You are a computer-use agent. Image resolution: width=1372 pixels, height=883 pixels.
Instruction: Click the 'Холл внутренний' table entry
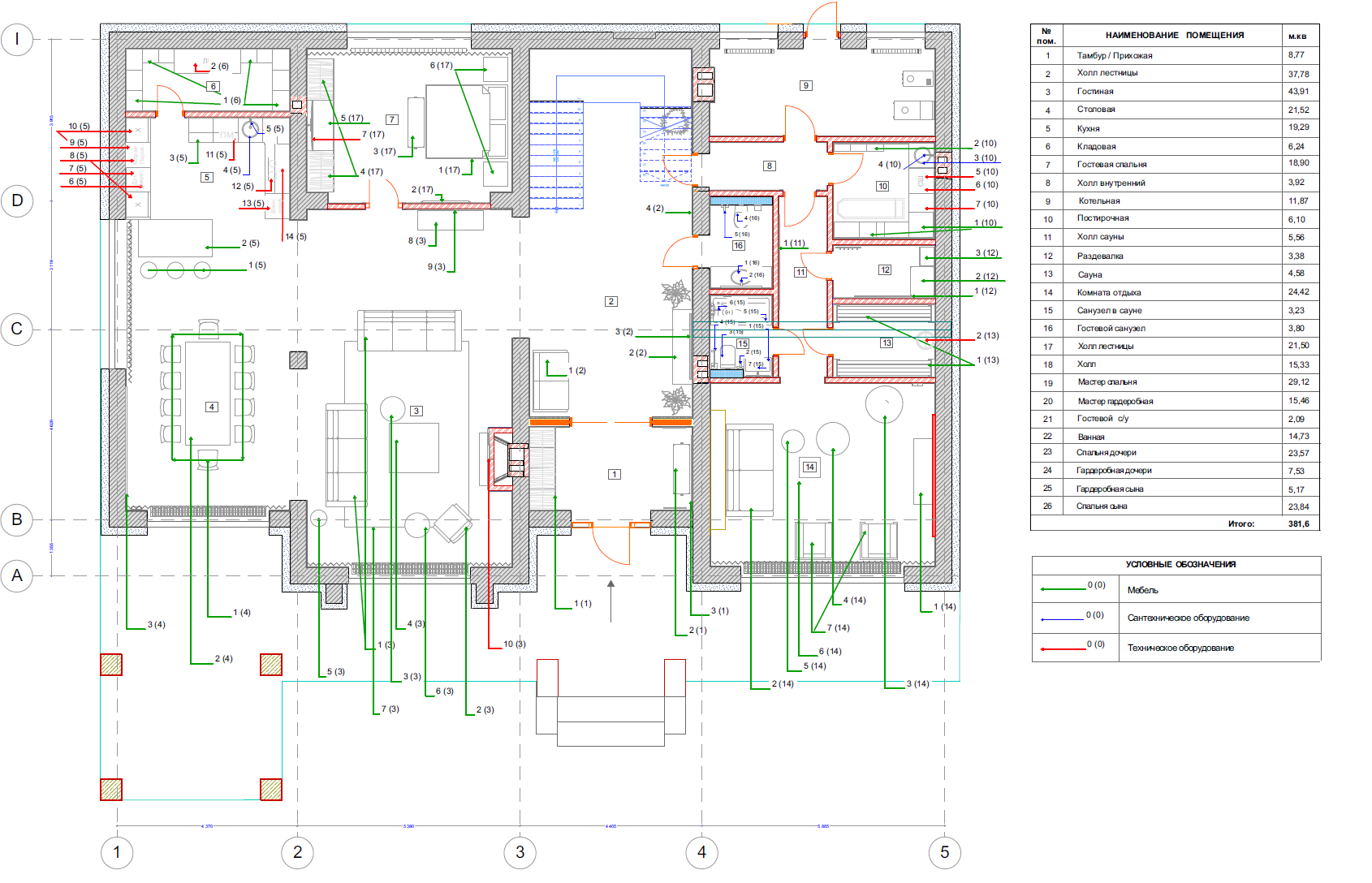(x=1111, y=183)
